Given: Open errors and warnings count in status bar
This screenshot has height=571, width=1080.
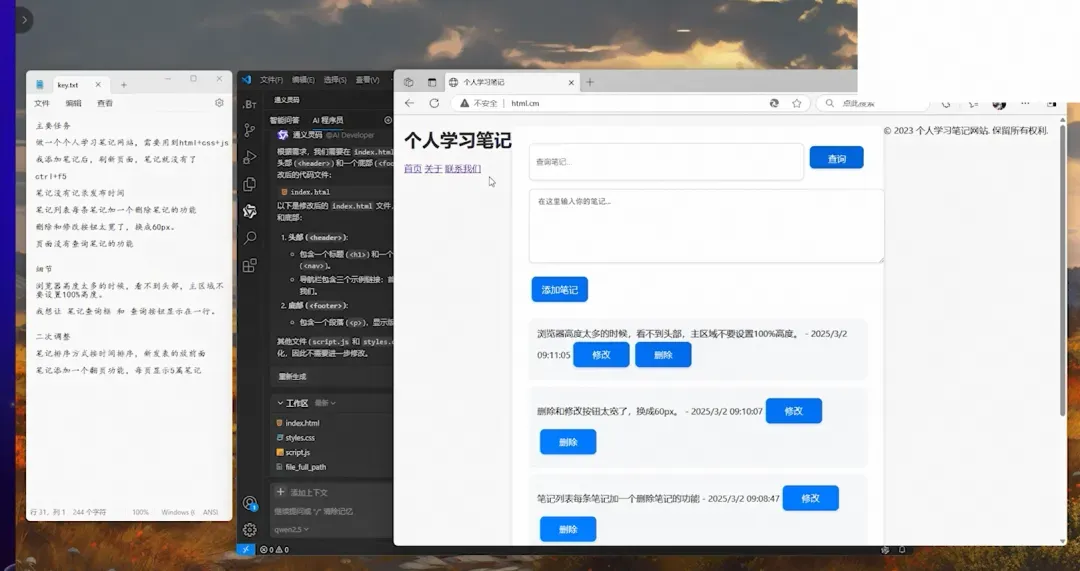Looking at the screenshot, I should click(x=274, y=550).
